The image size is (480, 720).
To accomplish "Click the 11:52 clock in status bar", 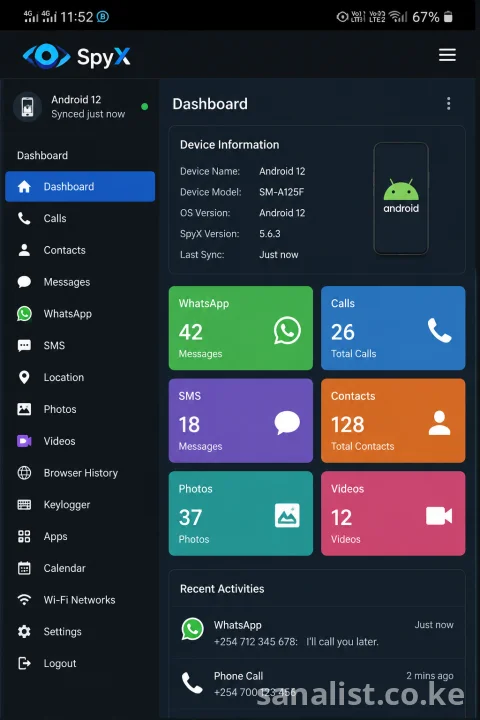I will 77,17.
